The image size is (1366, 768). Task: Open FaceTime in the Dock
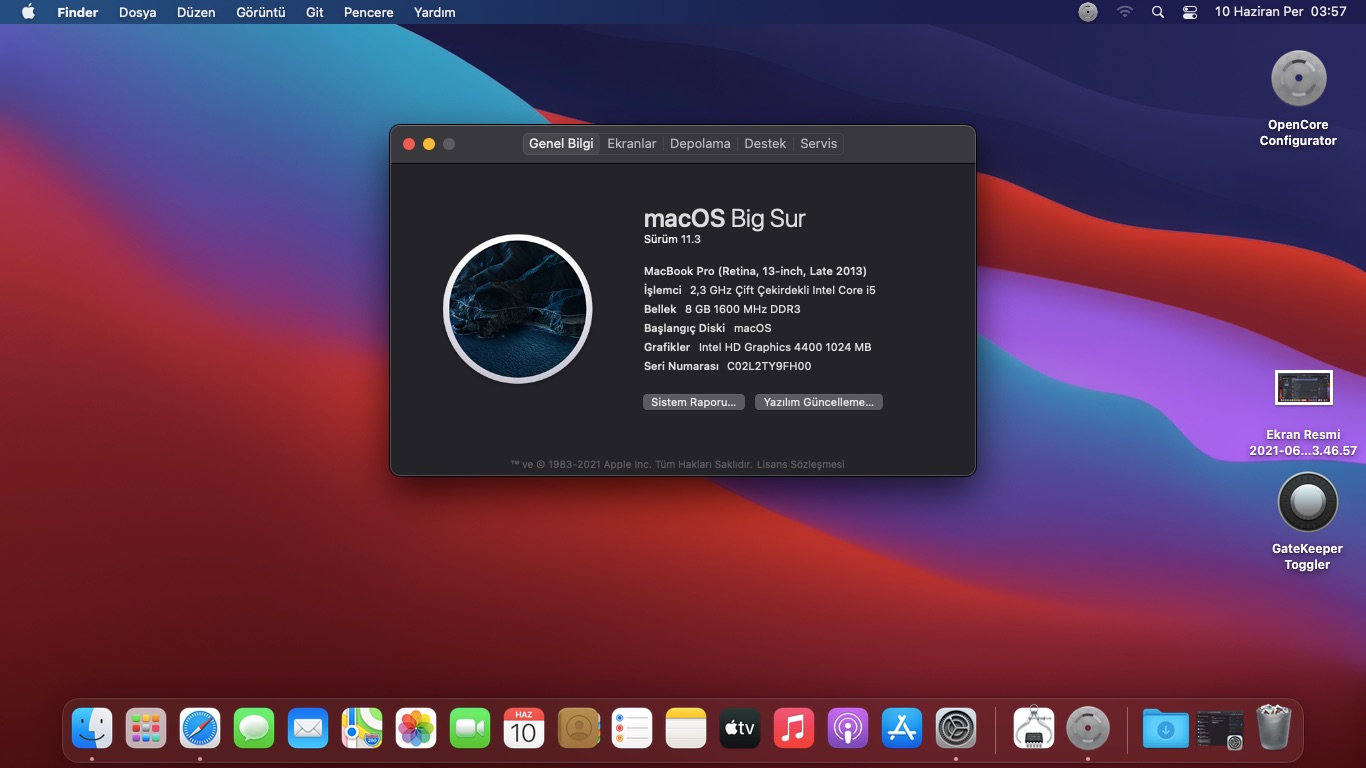point(470,728)
